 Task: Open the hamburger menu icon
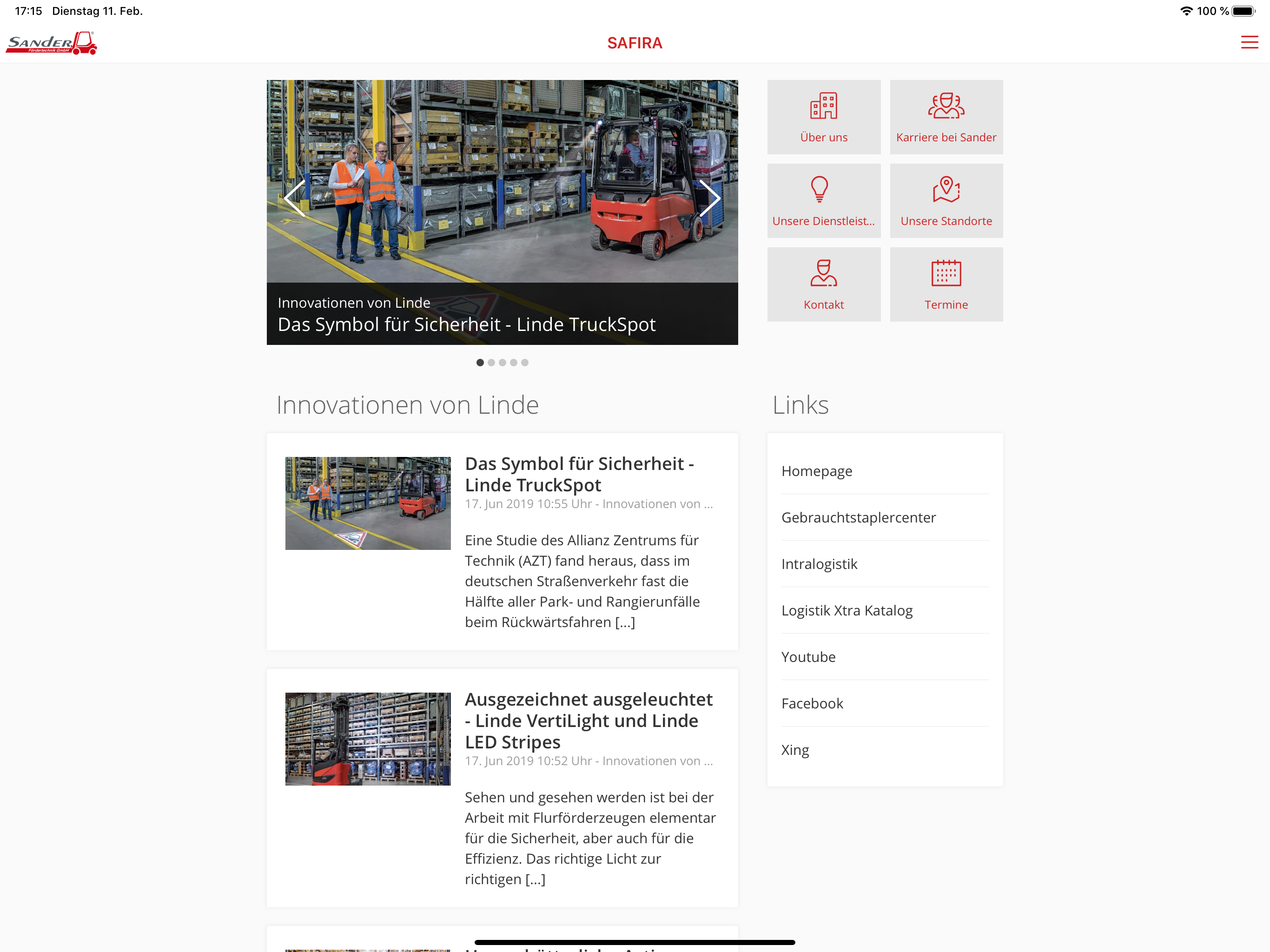[1249, 42]
